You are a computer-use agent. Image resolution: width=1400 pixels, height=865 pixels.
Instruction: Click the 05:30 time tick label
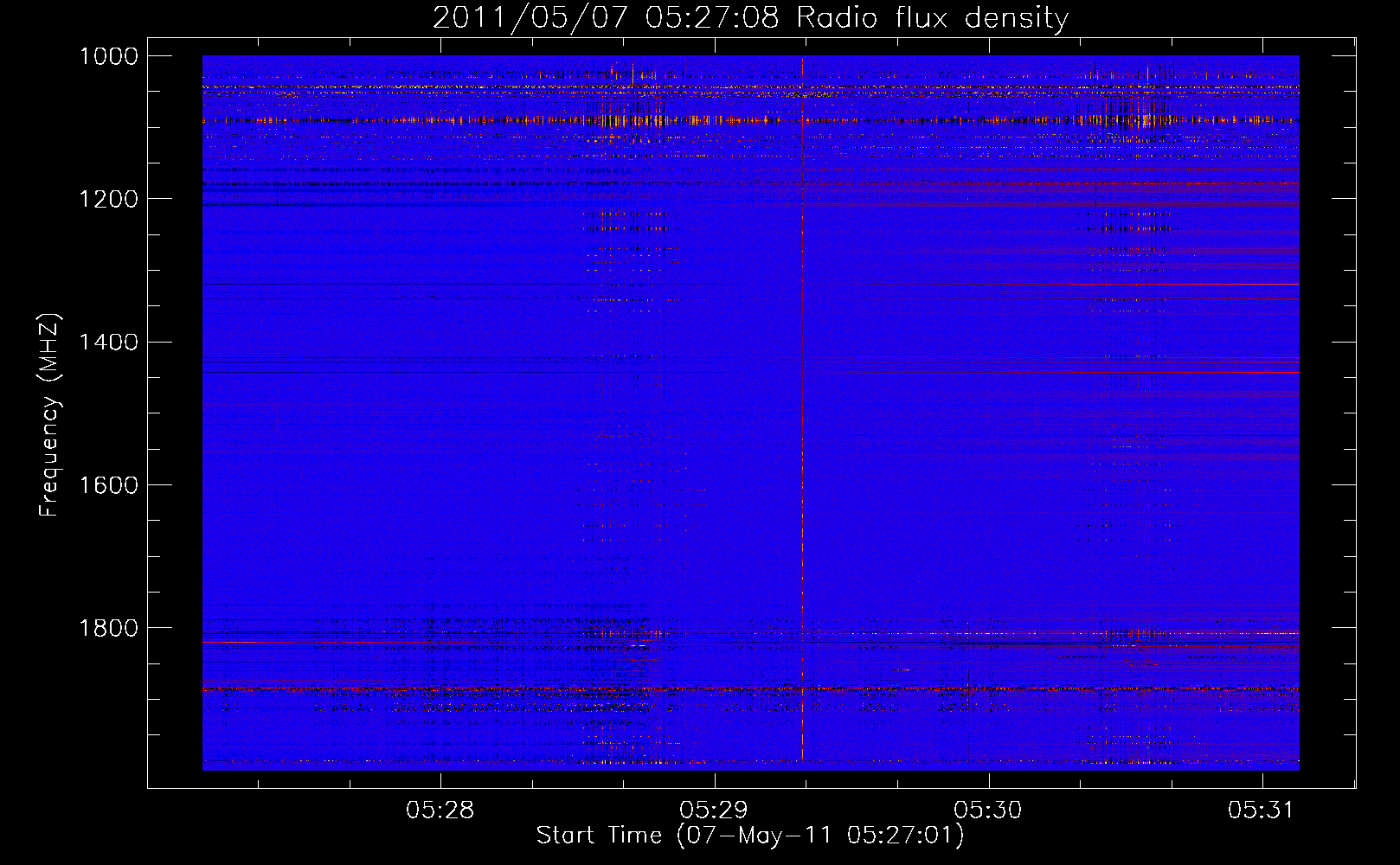[x=988, y=811]
